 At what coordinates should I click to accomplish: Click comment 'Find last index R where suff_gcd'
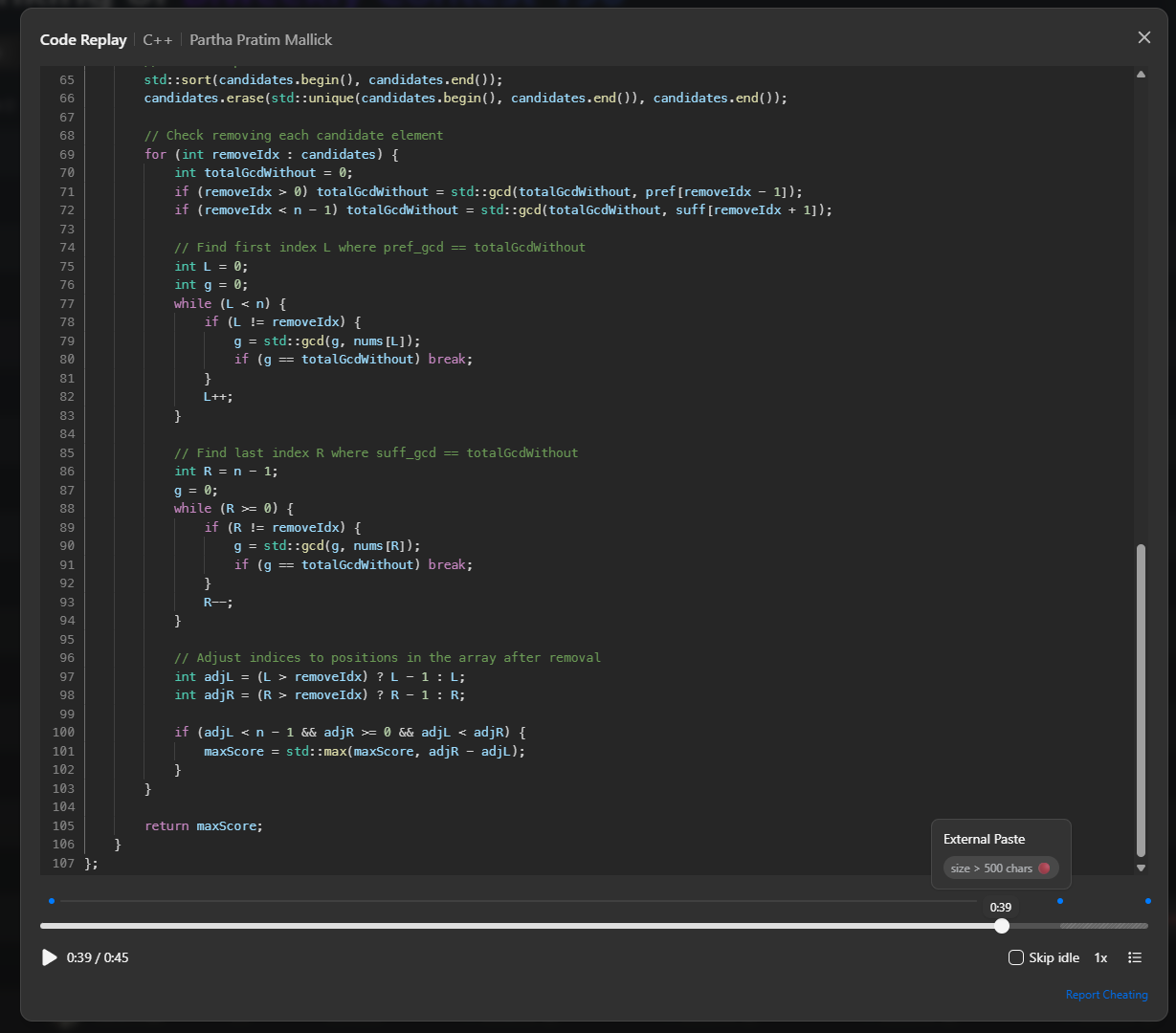(376, 452)
